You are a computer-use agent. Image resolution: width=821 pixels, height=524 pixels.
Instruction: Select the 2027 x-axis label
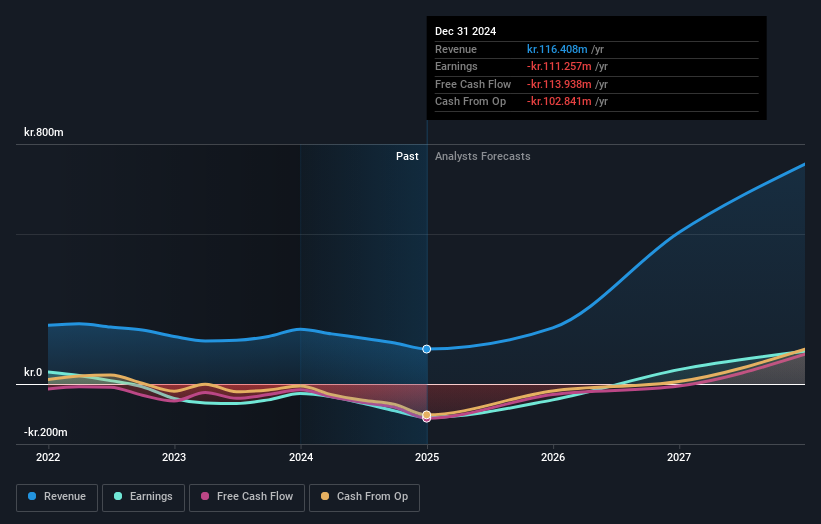click(x=679, y=457)
